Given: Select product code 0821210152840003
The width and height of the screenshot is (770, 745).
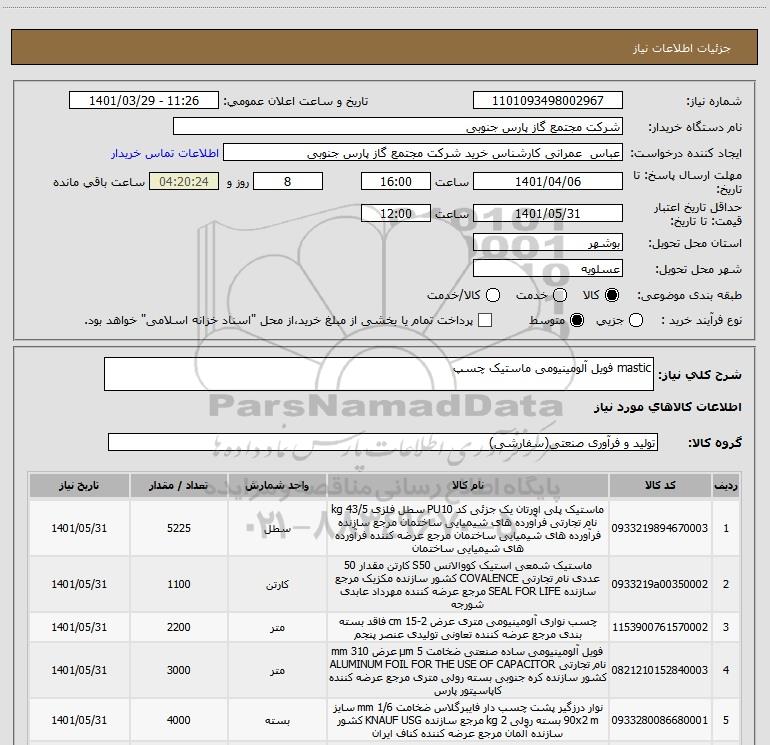Looking at the screenshot, I should [660, 670].
